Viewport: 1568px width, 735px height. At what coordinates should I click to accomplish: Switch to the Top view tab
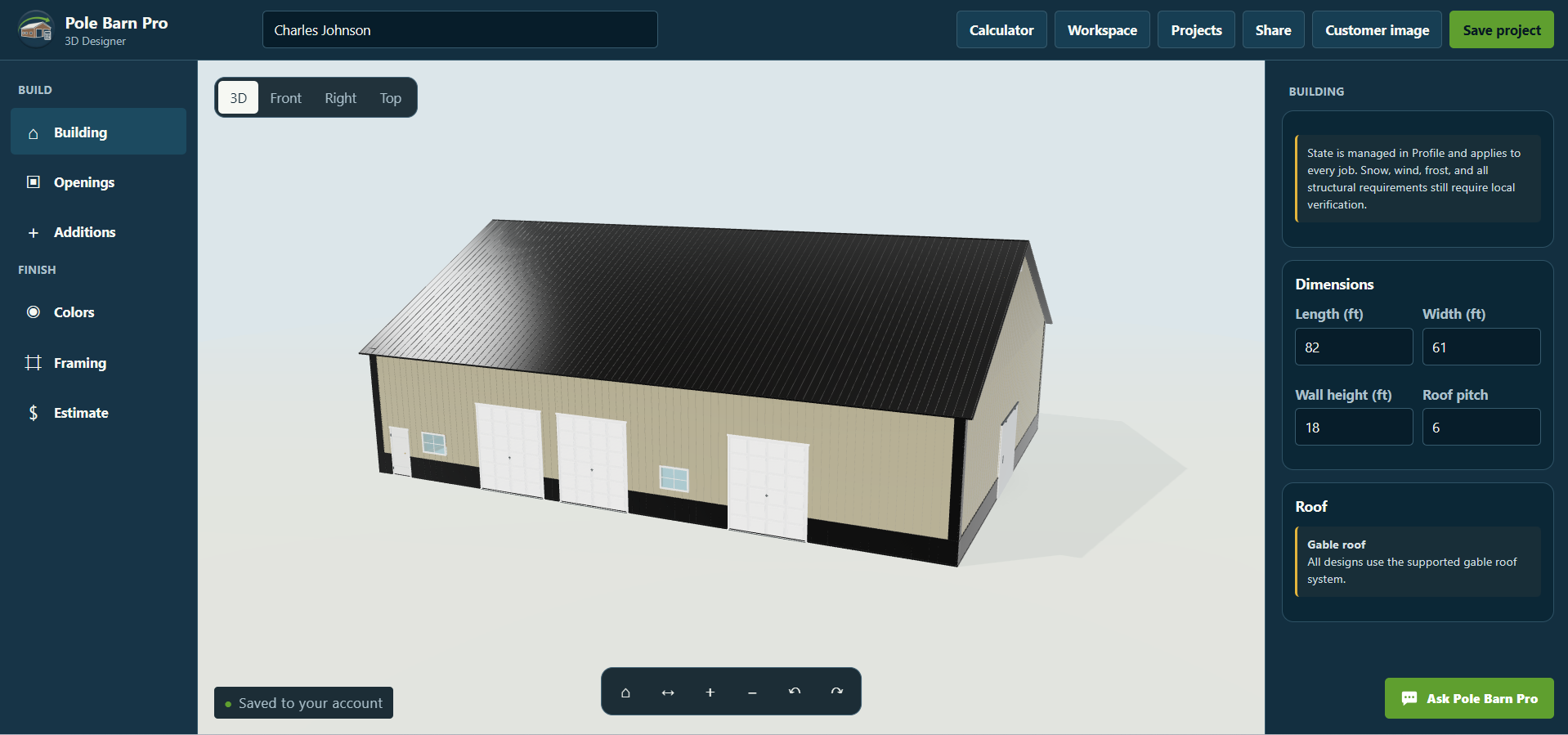391,97
